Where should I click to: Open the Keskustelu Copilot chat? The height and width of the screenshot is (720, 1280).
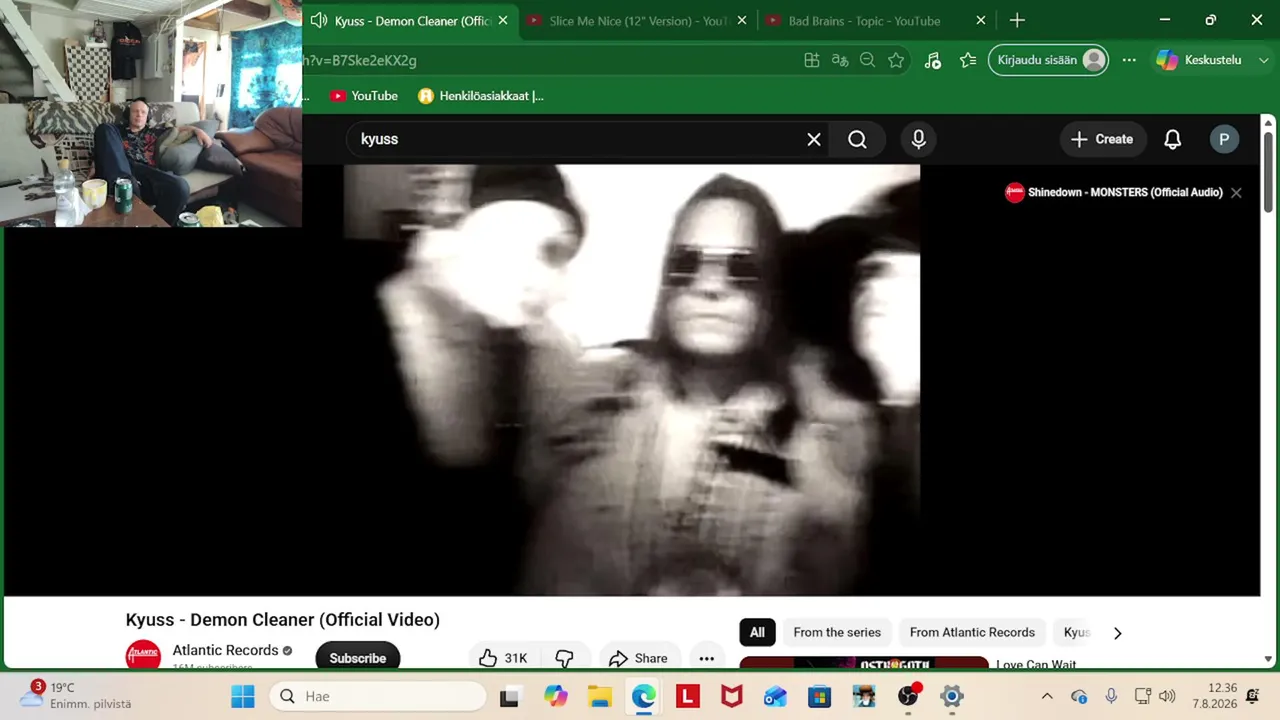pos(1198,60)
